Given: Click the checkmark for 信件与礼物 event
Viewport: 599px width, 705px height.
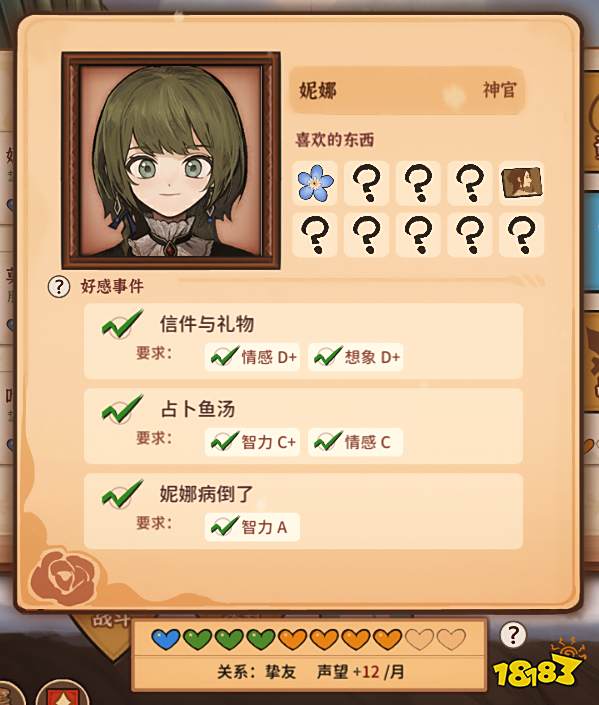Looking at the screenshot, I should (x=121, y=323).
